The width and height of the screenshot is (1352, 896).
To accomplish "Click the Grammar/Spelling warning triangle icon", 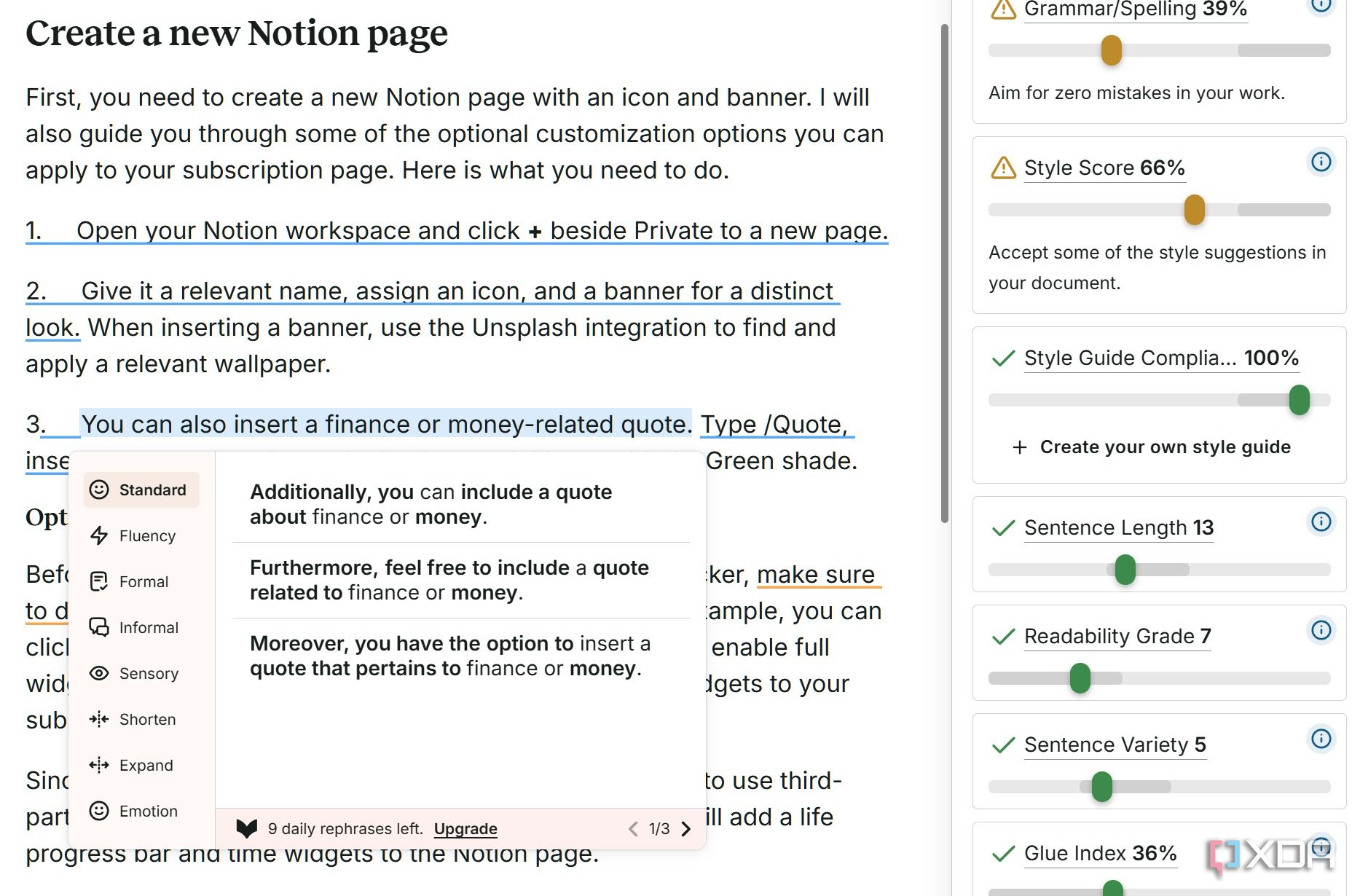I will [1003, 9].
